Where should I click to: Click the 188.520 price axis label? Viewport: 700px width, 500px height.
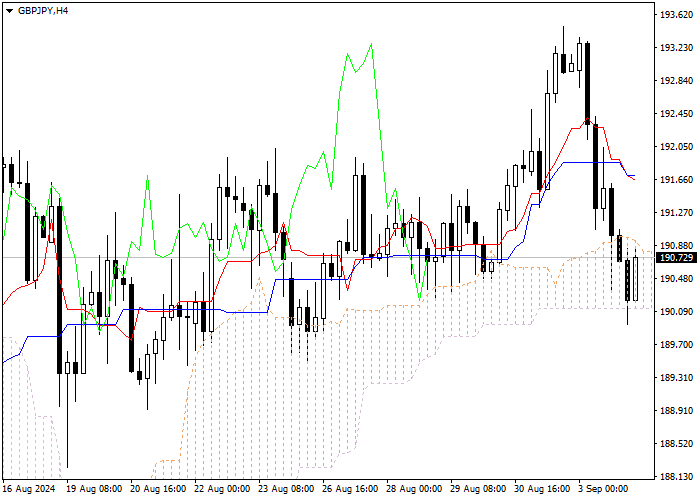676,444
